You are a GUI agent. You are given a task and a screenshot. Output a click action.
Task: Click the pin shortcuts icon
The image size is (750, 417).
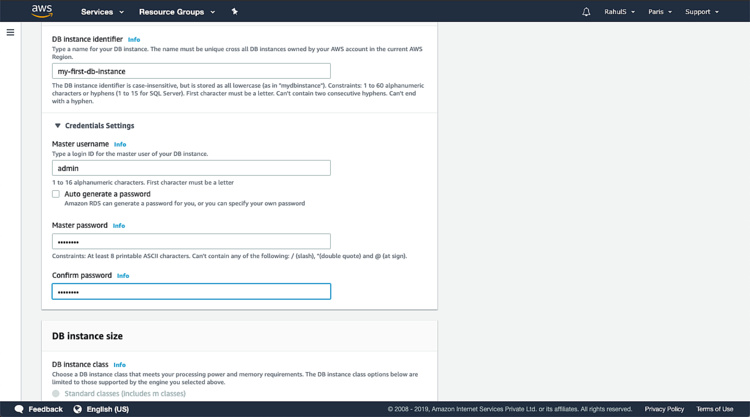coord(235,12)
